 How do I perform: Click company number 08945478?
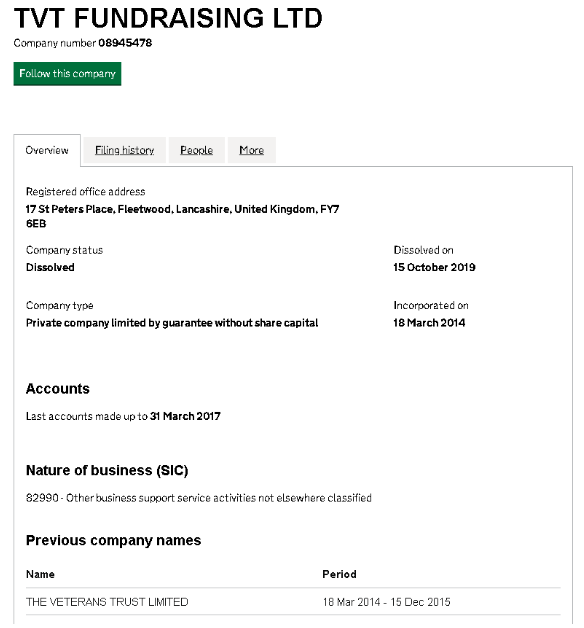click(x=125, y=43)
